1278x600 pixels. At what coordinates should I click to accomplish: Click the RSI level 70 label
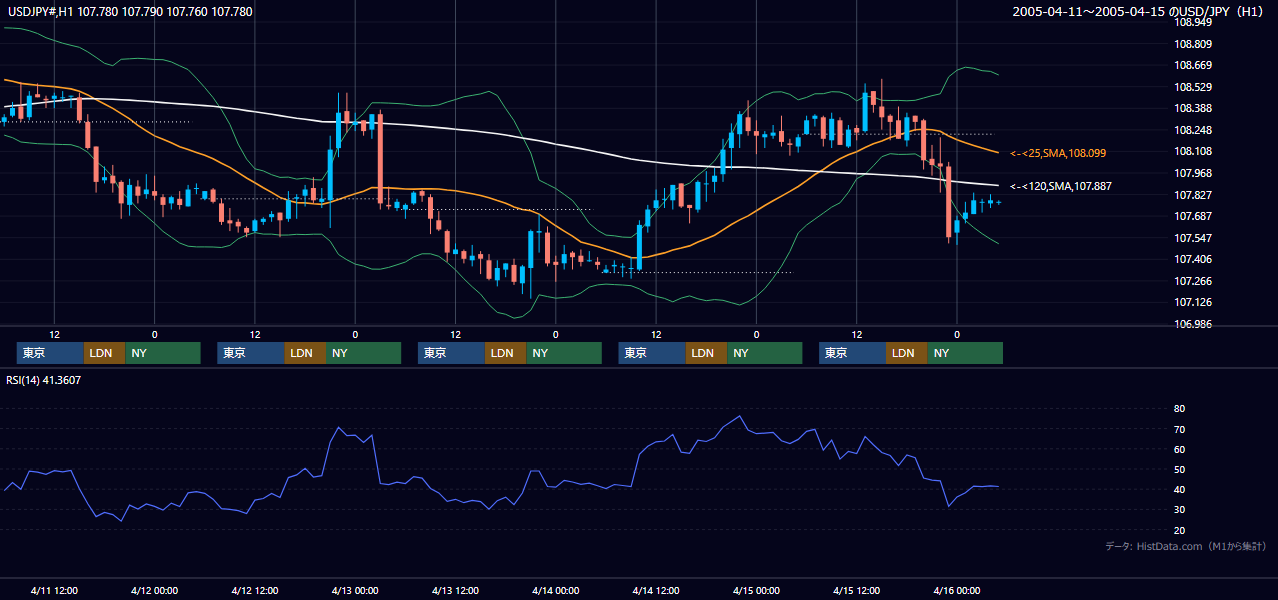click(x=1179, y=429)
